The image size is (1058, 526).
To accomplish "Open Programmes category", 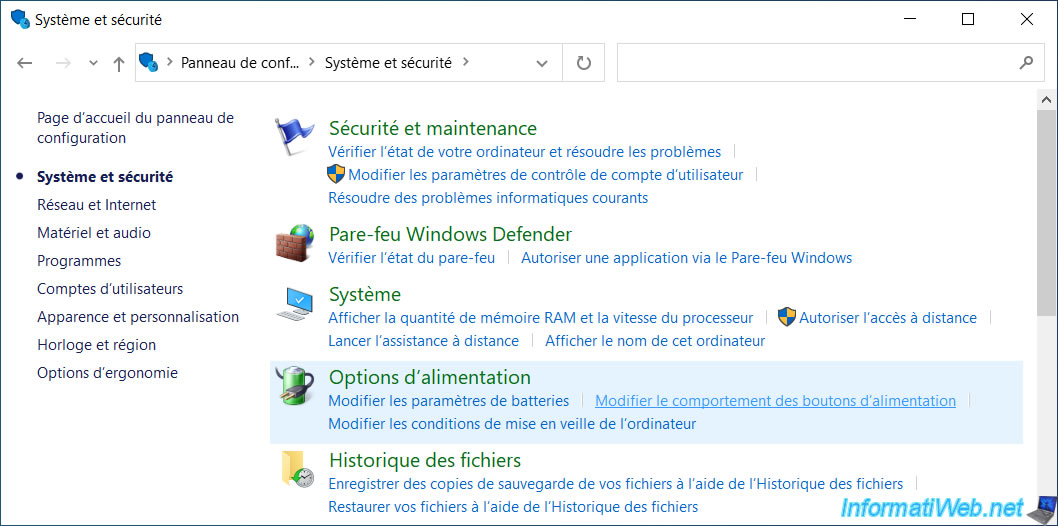I will pyautogui.click(x=79, y=260).
